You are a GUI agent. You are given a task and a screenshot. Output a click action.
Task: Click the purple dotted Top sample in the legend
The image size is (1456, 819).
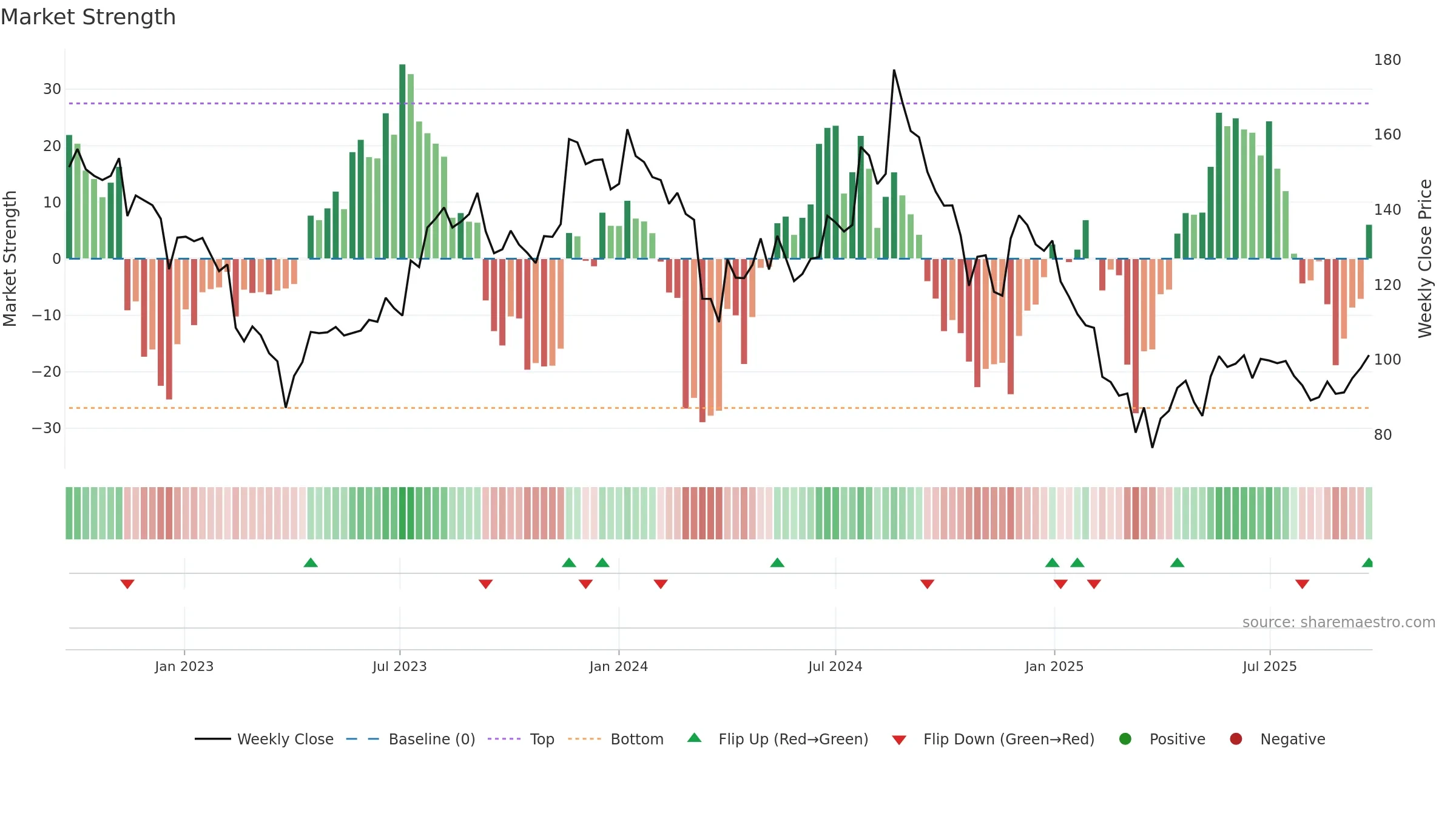pyautogui.click(x=504, y=739)
